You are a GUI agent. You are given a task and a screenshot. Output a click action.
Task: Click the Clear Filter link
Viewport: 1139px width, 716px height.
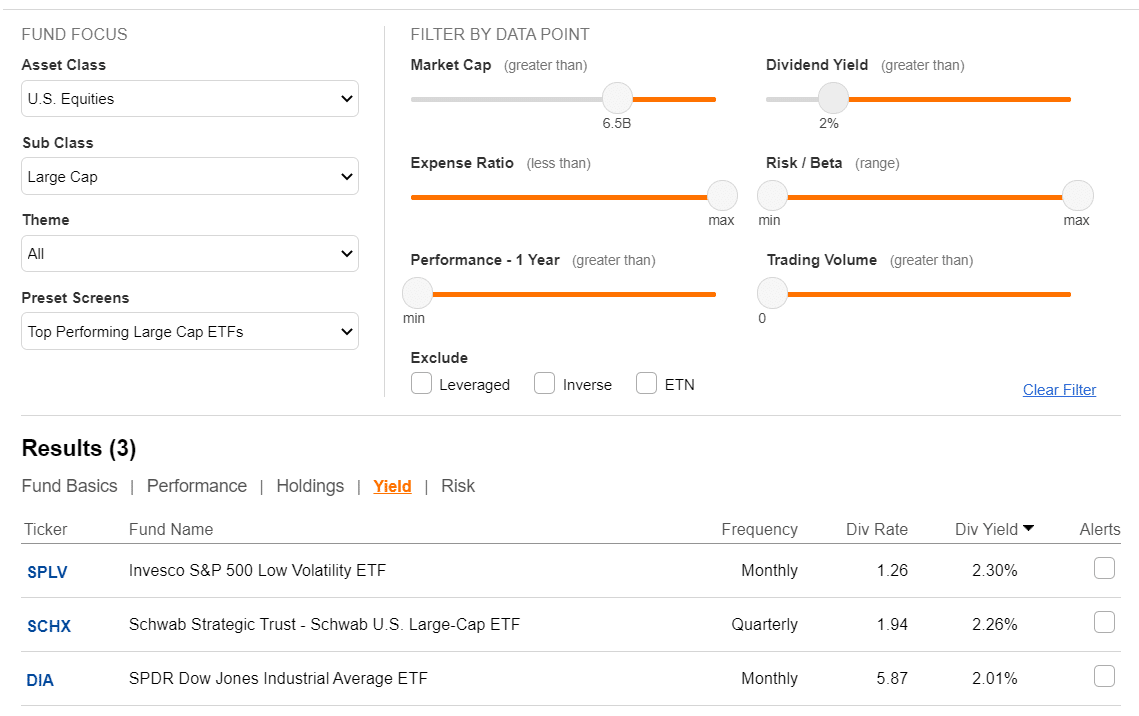coord(1059,390)
